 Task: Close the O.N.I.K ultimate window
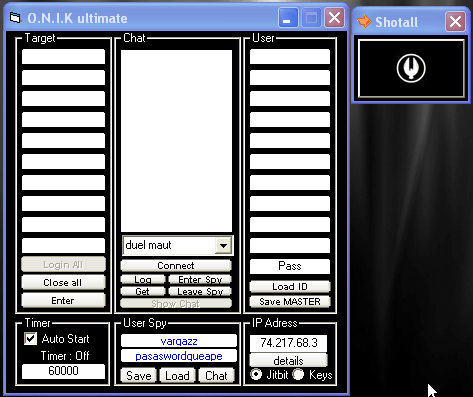[x=334, y=18]
